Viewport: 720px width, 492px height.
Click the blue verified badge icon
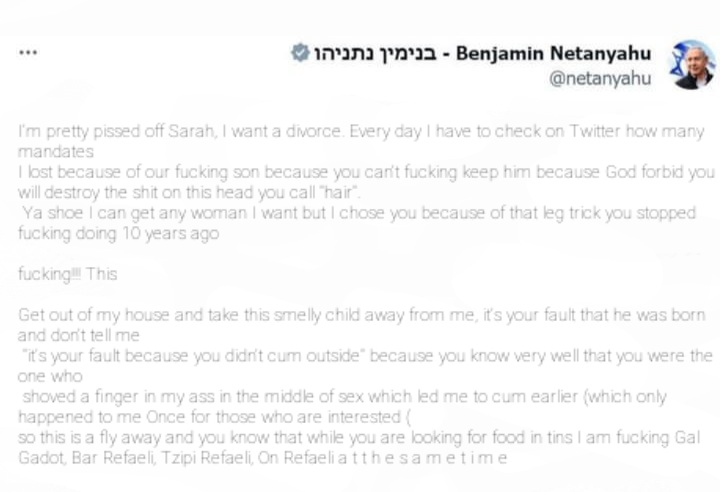tap(300, 53)
